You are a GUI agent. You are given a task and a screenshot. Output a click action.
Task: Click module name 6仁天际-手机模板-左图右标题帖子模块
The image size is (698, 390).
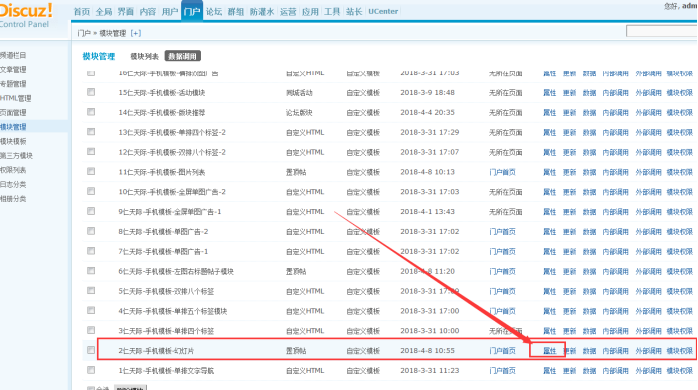tap(176, 272)
